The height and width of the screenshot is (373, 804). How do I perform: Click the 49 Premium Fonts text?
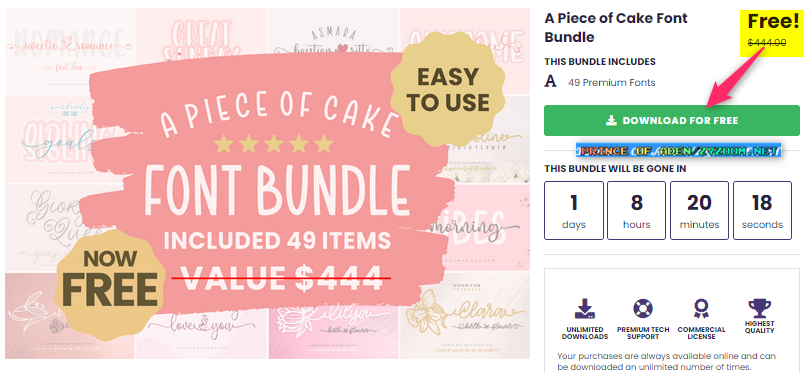tap(611, 82)
